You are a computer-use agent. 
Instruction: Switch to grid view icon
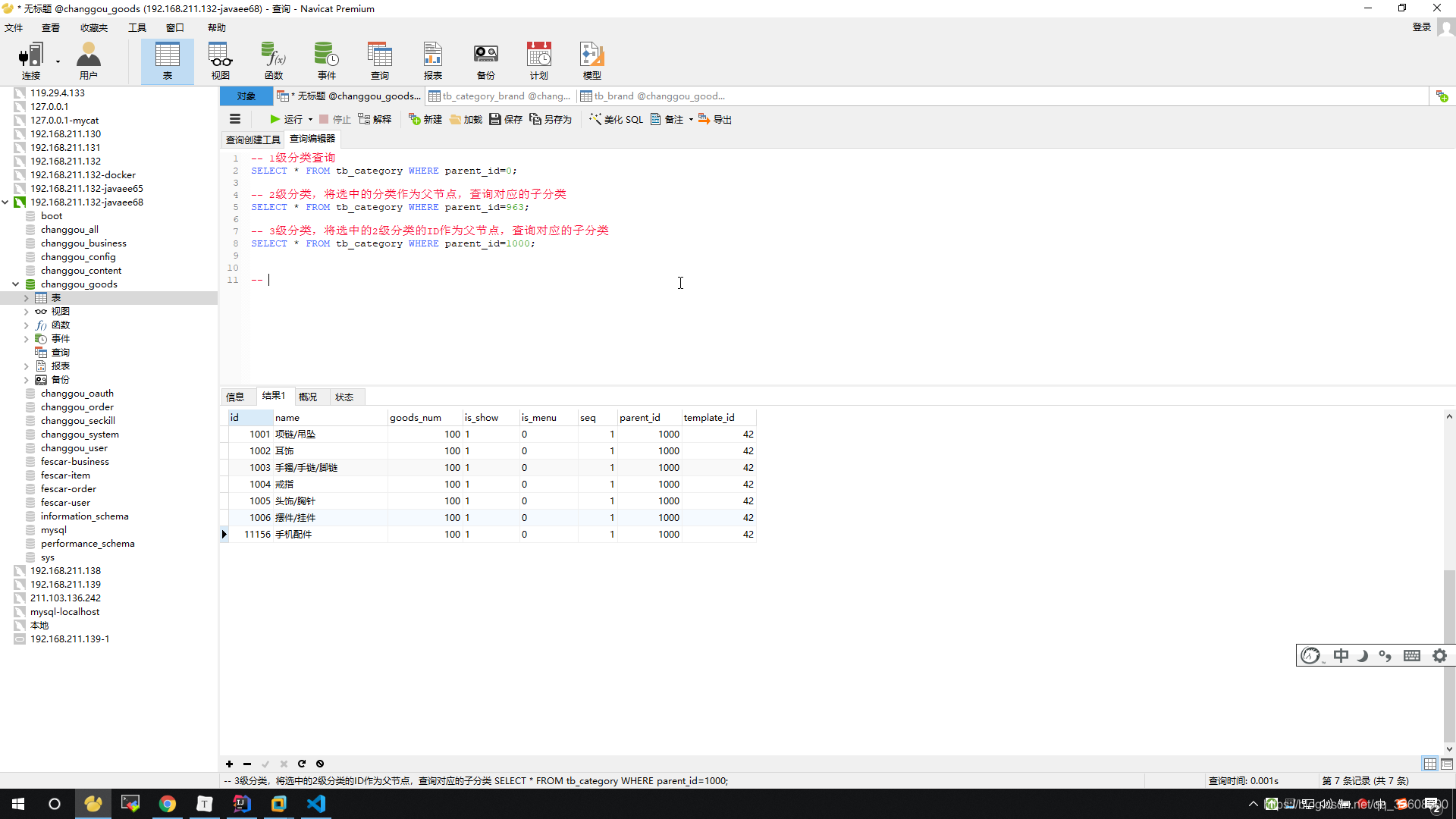click(1430, 764)
